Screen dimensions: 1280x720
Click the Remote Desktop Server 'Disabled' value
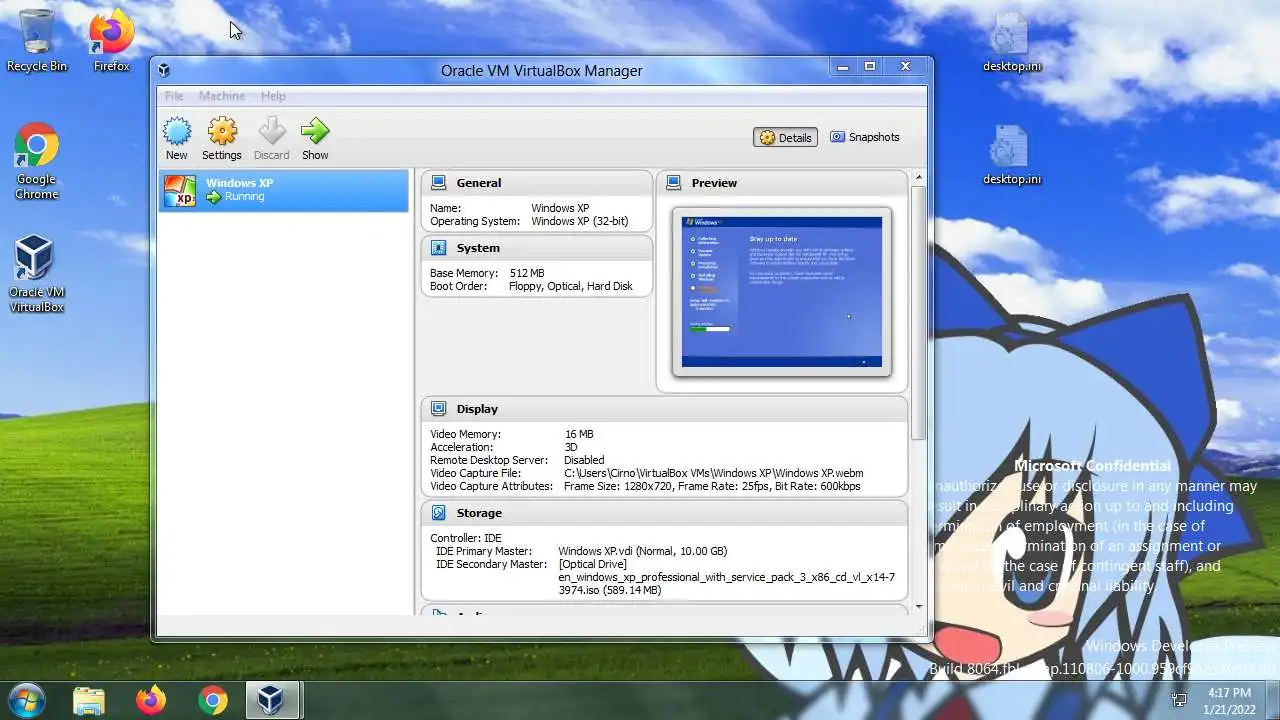tap(584, 460)
